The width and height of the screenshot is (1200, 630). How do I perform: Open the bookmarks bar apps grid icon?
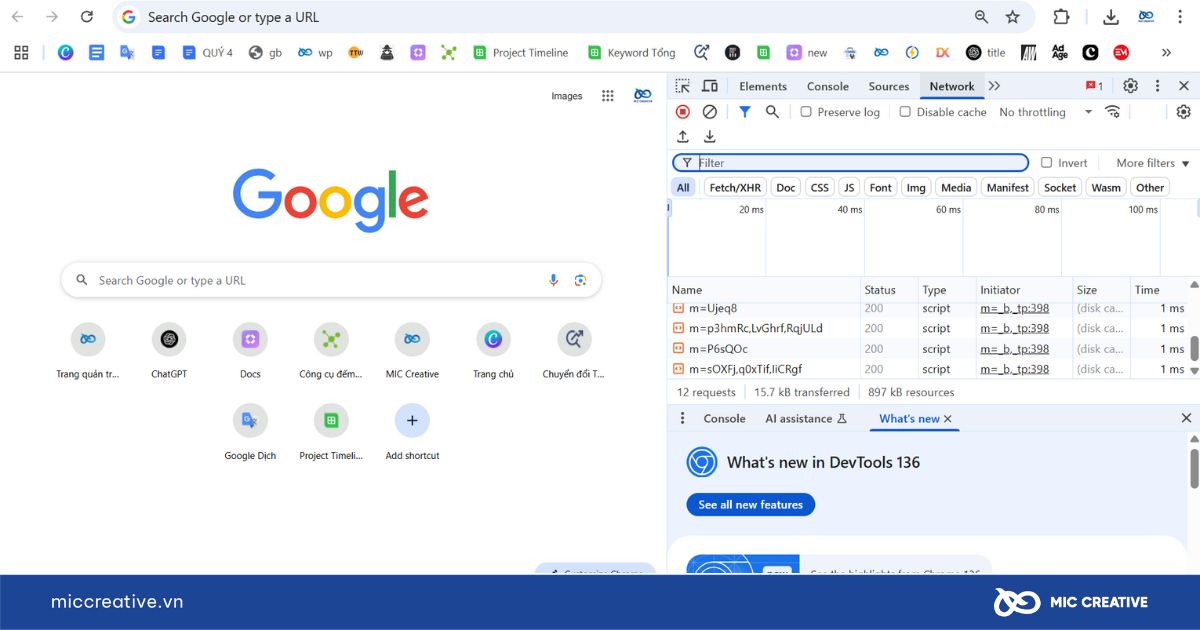(x=21, y=53)
